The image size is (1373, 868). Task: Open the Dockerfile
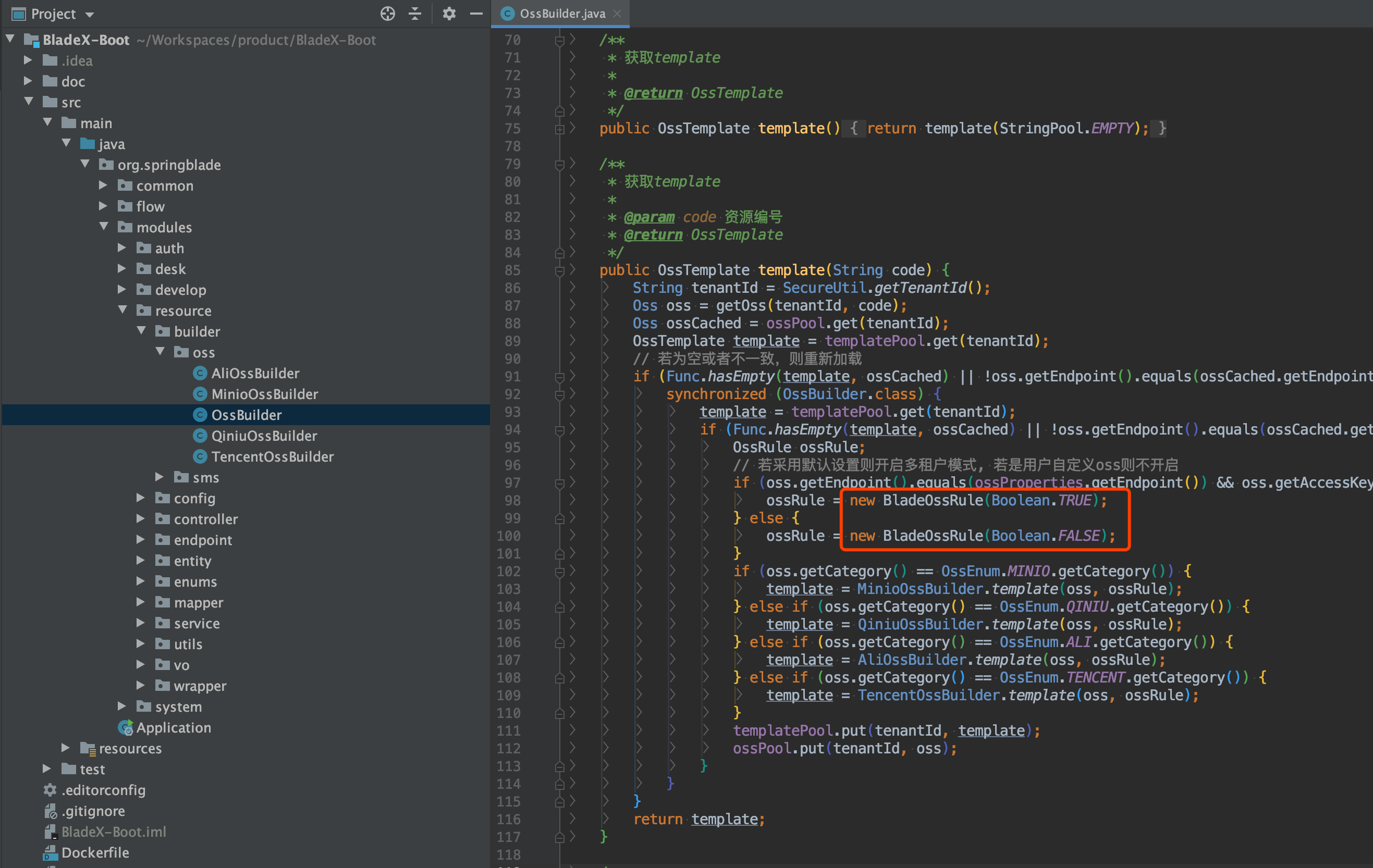click(x=87, y=852)
